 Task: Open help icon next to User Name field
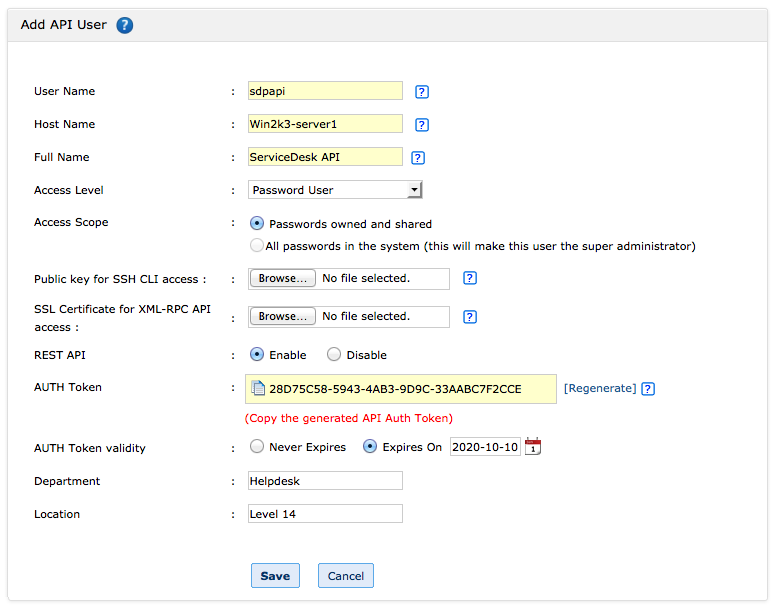pos(422,92)
